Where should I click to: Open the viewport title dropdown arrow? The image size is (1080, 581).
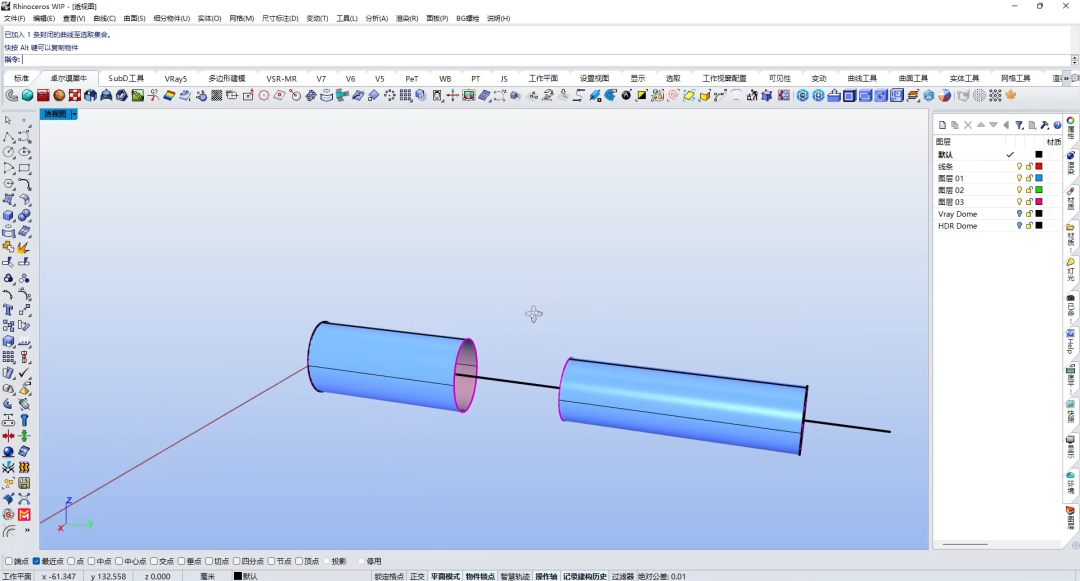coord(74,114)
